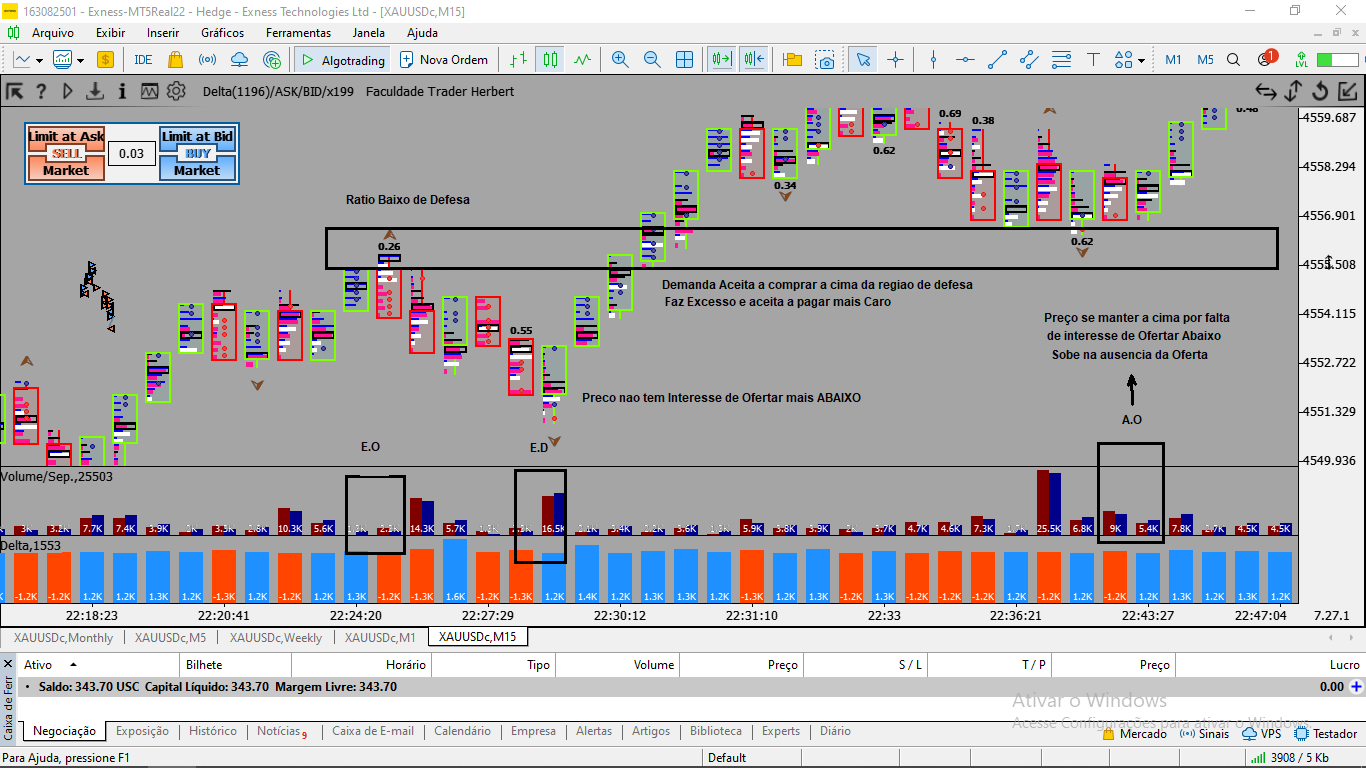Click the zoom in magnifier icon
This screenshot has height=768, width=1366.
pyautogui.click(x=620, y=60)
